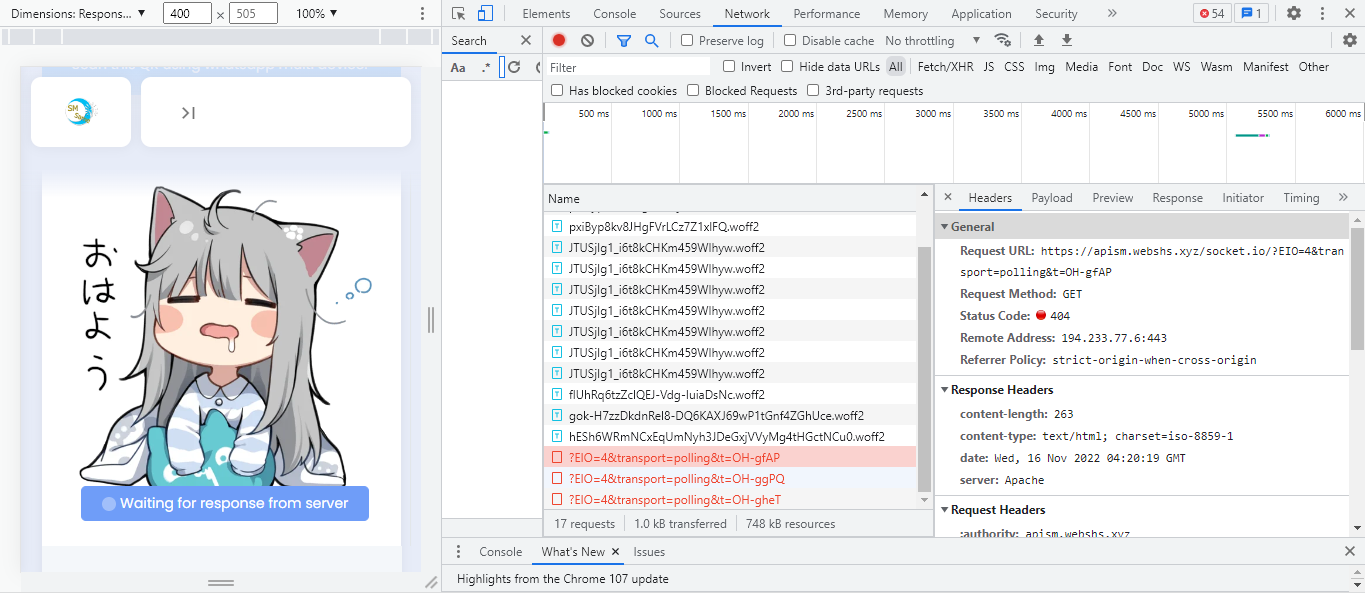The height and width of the screenshot is (593, 1365).
Task: Filter requests by Fetch/XHR type
Action: [x=945, y=67]
